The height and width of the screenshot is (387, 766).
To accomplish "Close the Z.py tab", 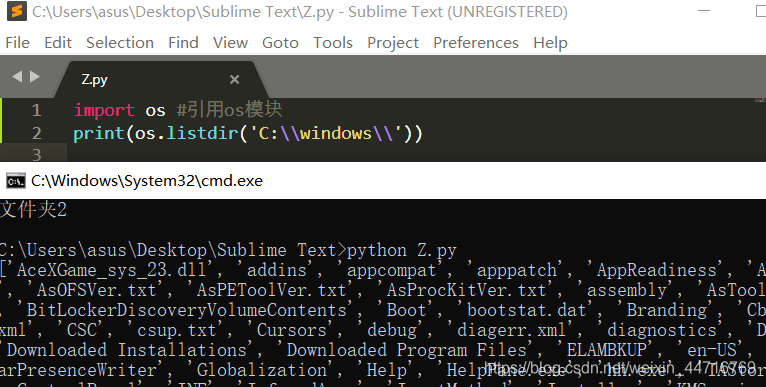I will point(234,79).
